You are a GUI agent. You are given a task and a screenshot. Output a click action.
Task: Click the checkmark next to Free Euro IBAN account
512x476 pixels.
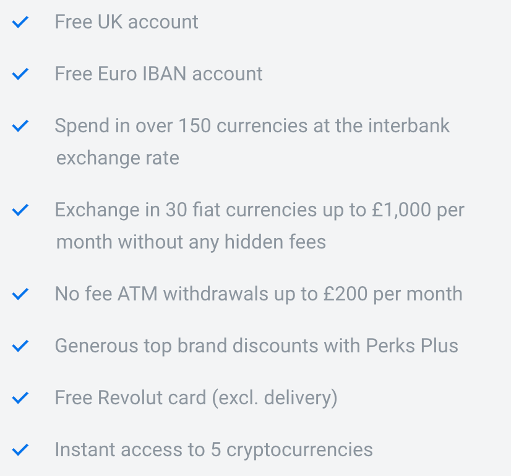coord(20,74)
